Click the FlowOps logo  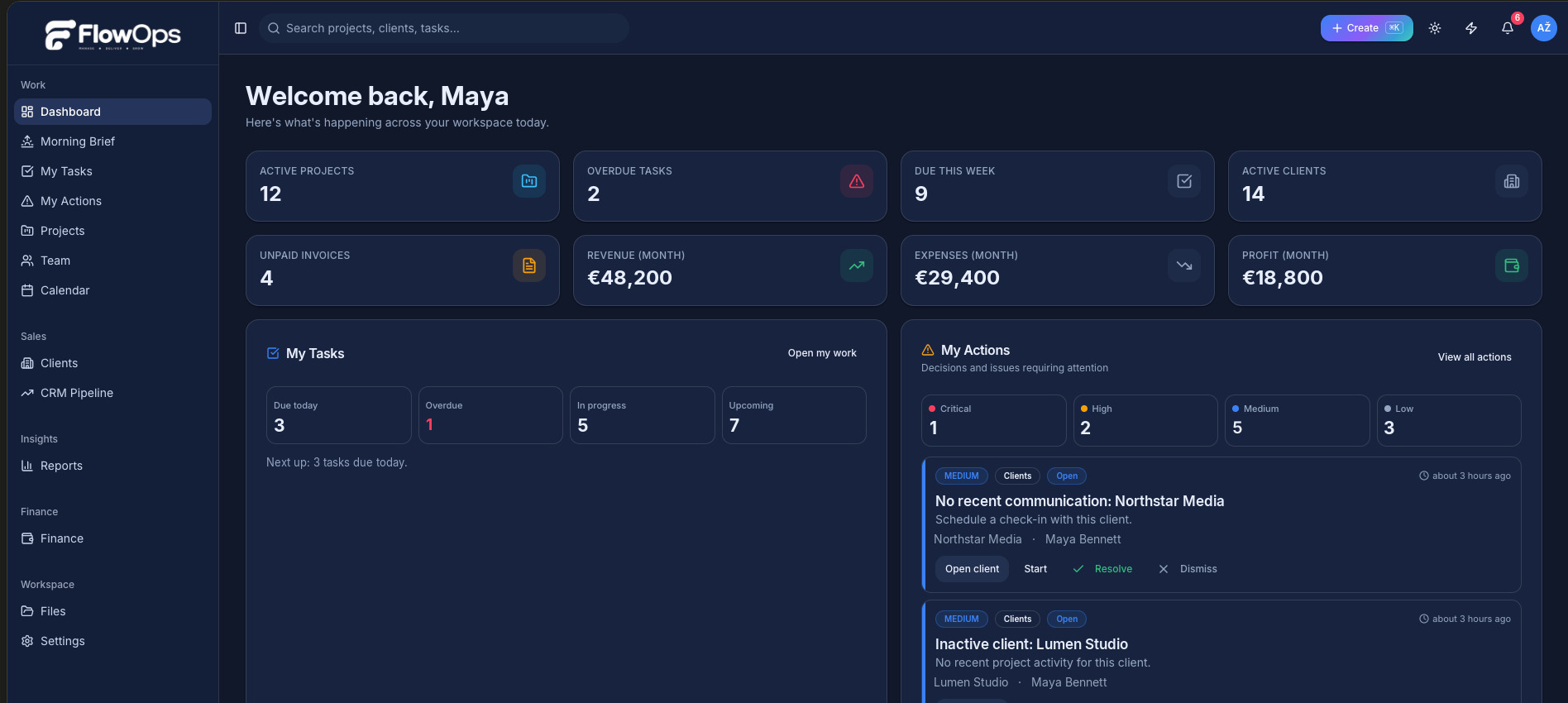(112, 35)
